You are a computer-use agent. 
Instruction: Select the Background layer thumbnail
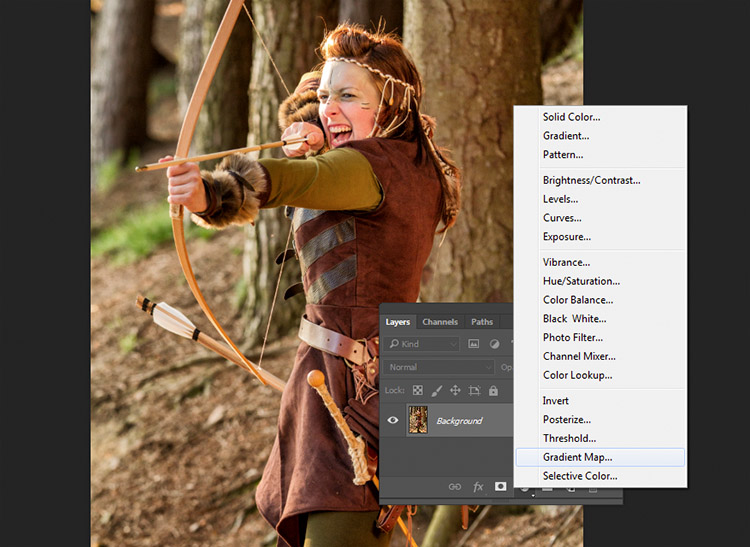[418, 420]
